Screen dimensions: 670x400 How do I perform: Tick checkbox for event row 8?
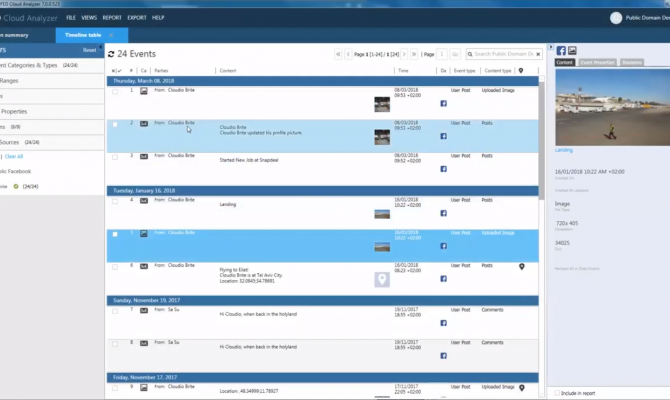coord(115,344)
